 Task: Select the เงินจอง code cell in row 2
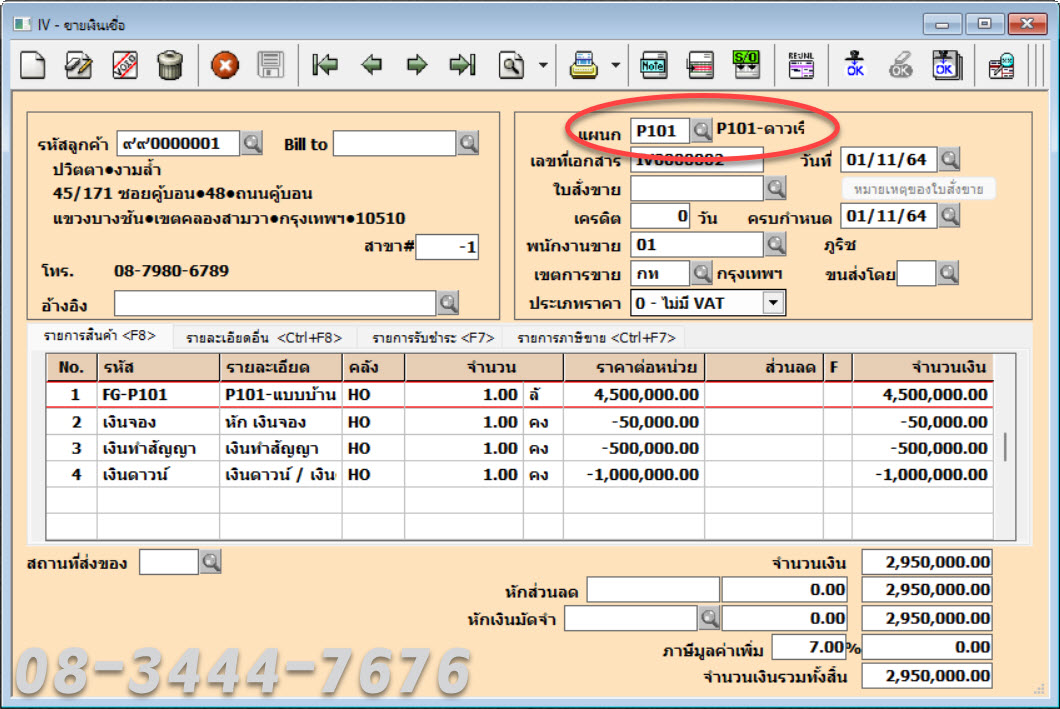coord(158,422)
